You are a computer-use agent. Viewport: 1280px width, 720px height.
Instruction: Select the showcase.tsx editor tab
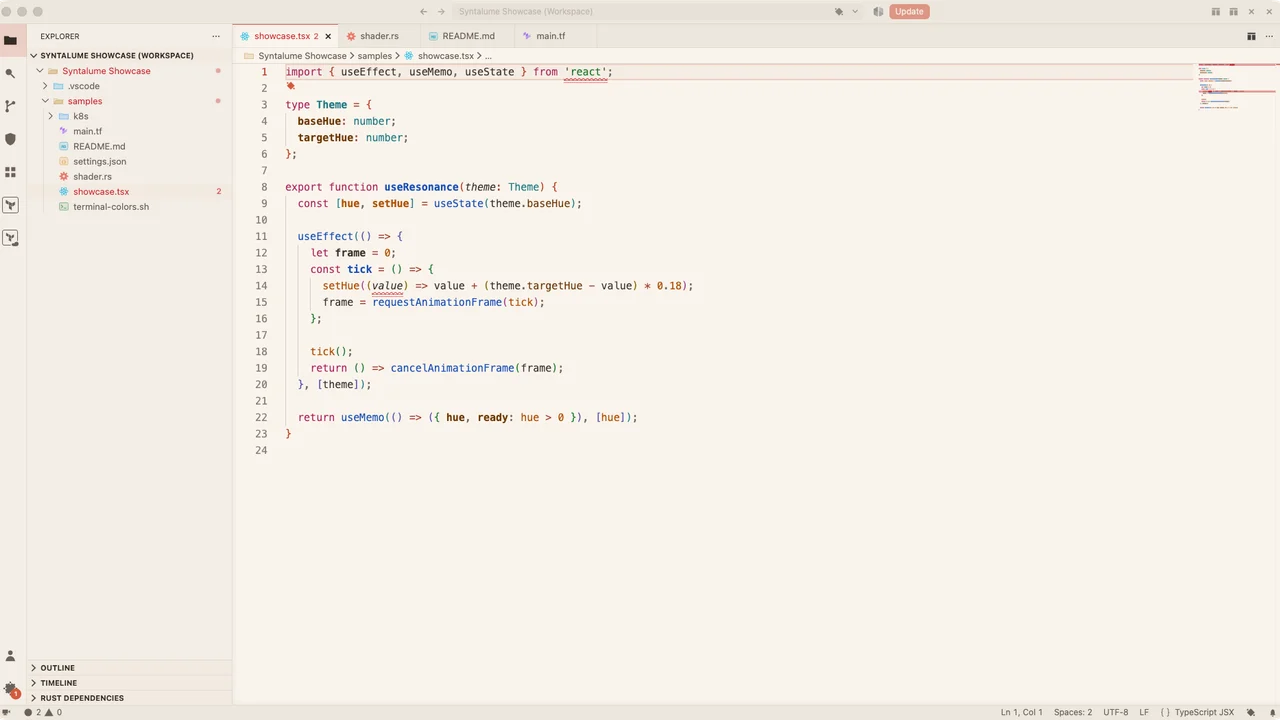286,36
